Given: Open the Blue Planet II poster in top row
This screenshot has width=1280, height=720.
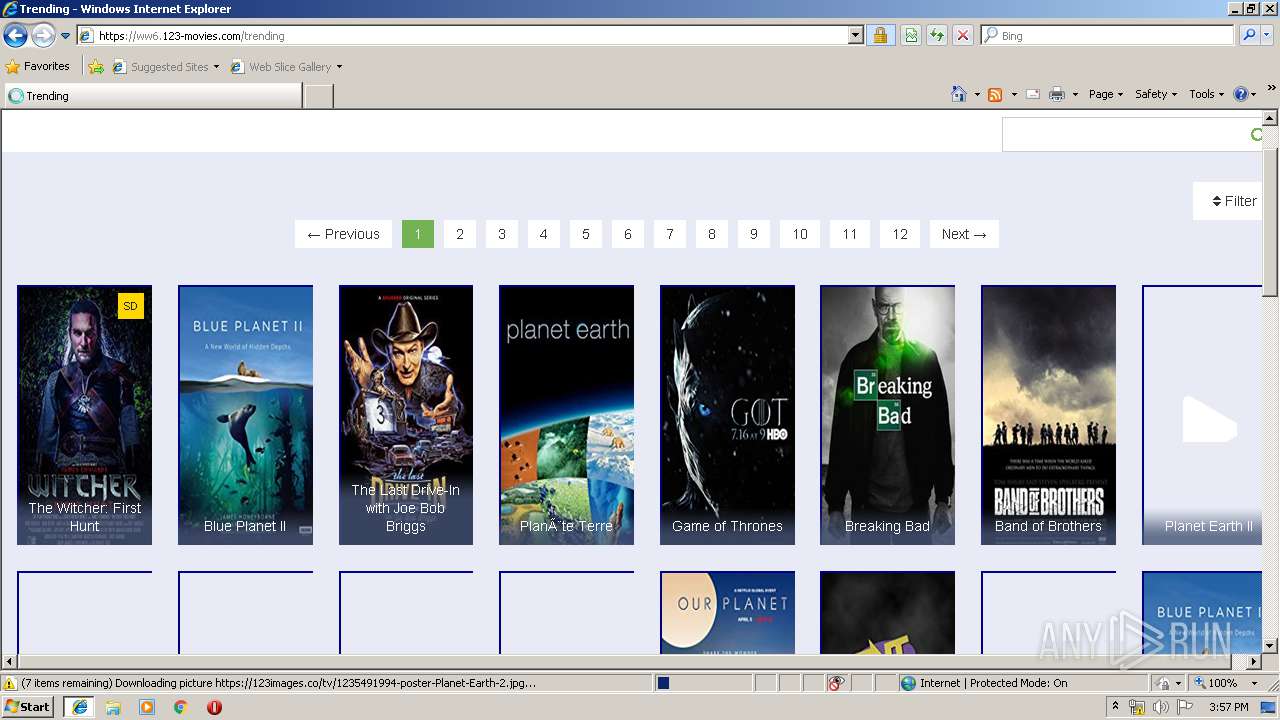Looking at the screenshot, I should [245, 415].
